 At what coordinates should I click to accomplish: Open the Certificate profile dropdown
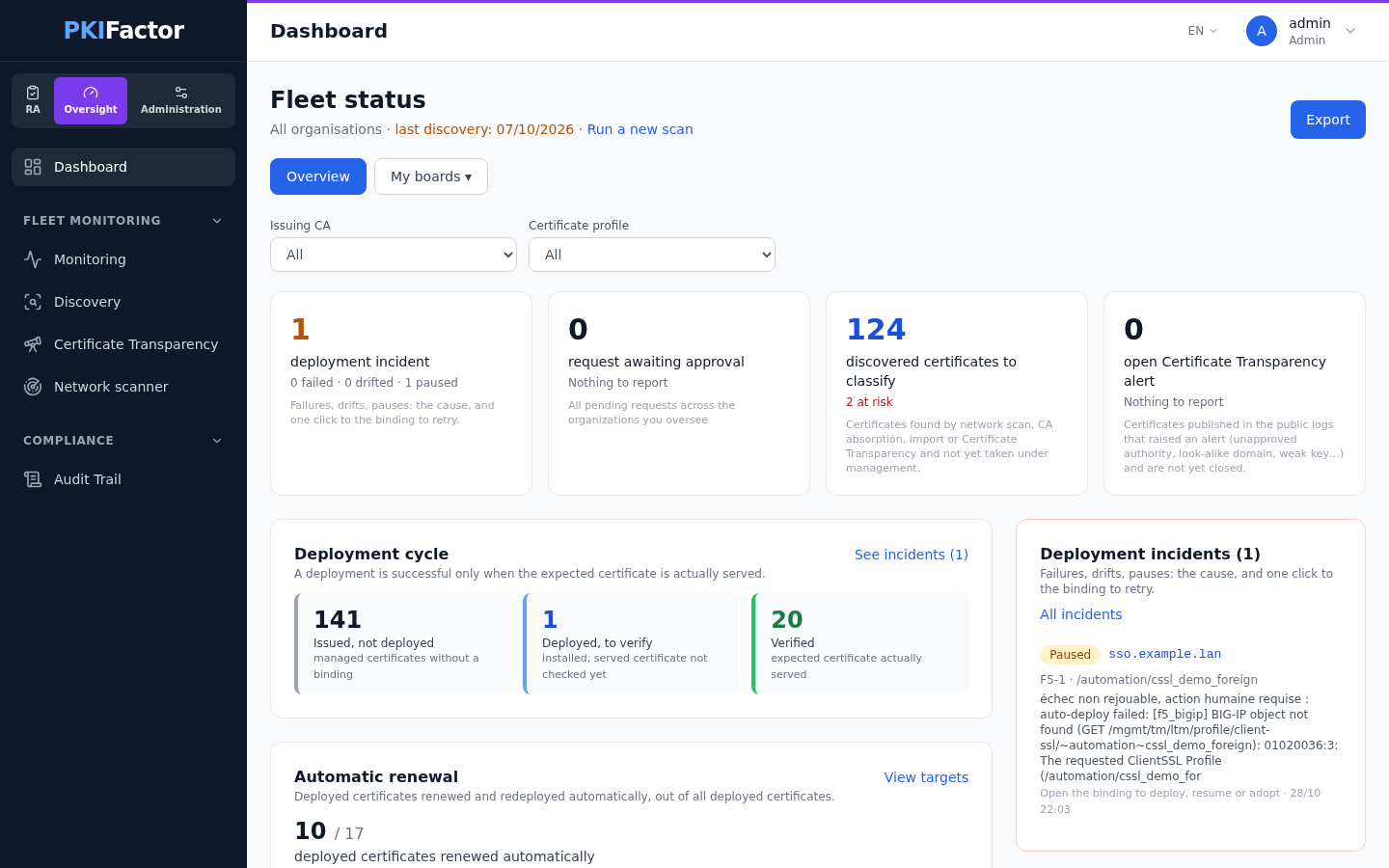point(652,255)
